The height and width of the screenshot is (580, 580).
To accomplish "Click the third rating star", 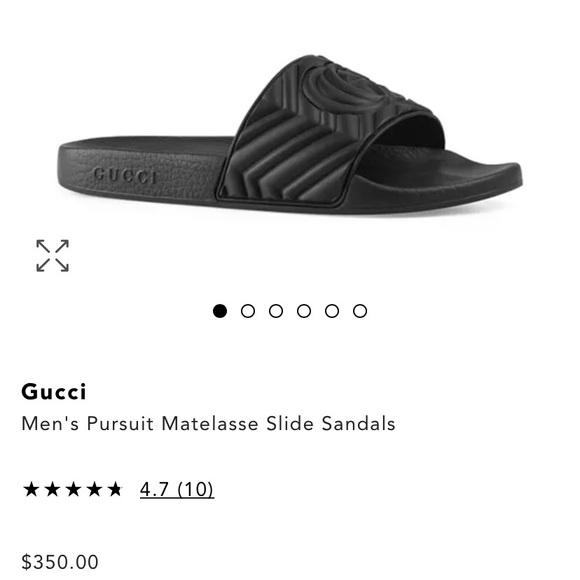I will pos(73,489).
